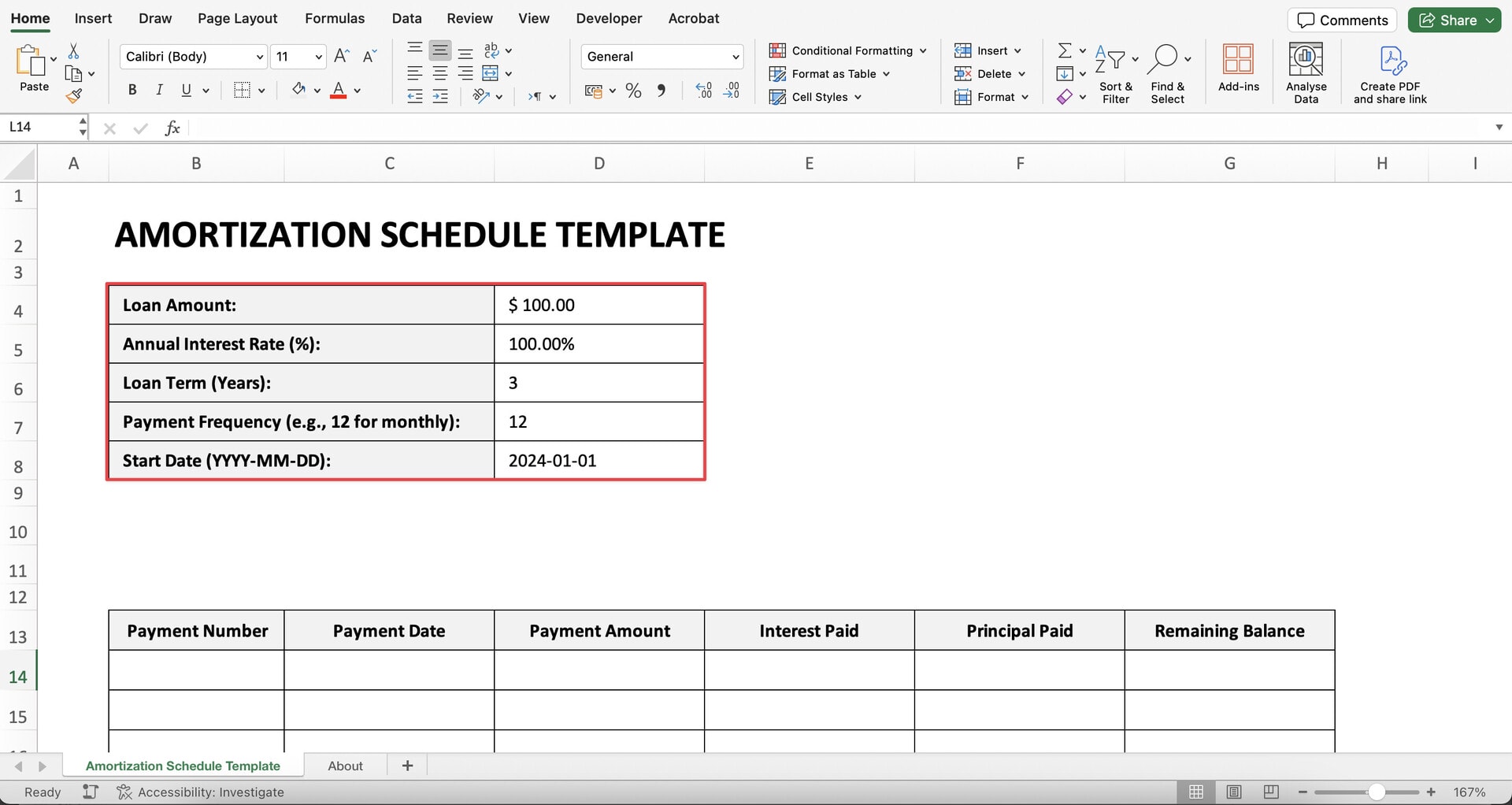Image resolution: width=1512 pixels, height=805 pixels.
Task: Open the Comments panel
Action: [1341, 20]
